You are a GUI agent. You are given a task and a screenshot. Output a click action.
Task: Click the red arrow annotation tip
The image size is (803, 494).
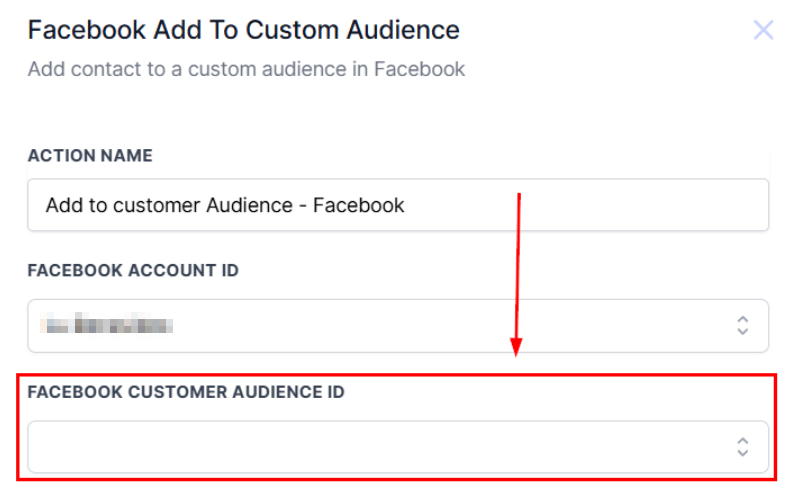(517, 352)
